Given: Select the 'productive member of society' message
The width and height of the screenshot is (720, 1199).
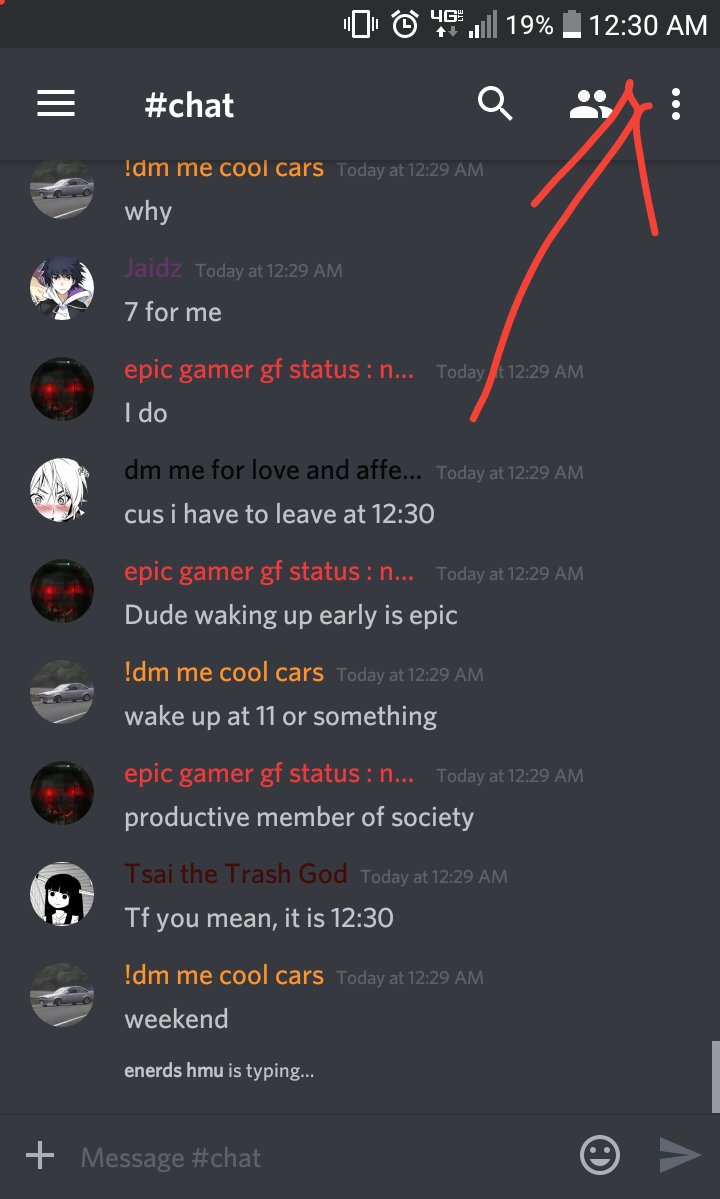Looking at the screenshot, I should click(x=299, y=817).
